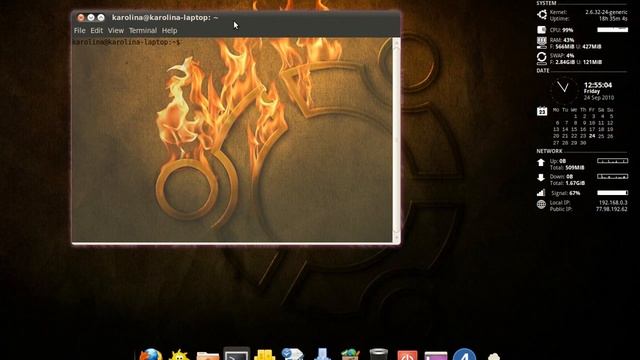
Task: Open the File menu in terminal
Action: pos(80,31)
